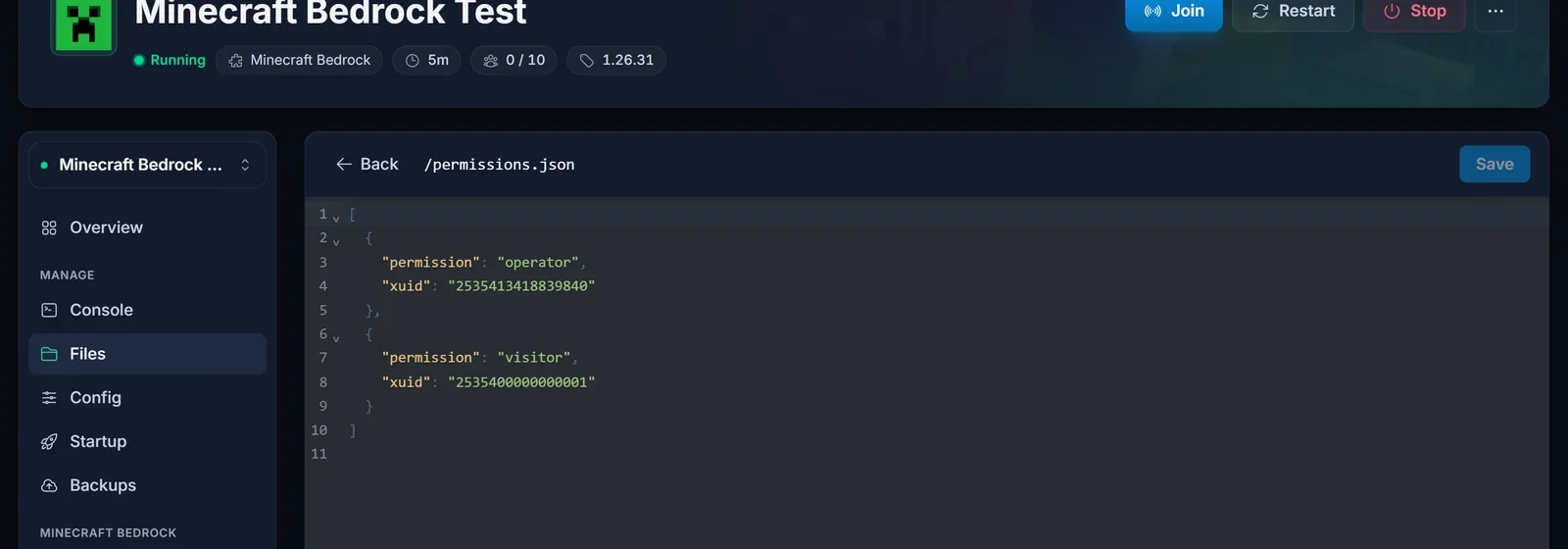The width and height of the screenshot is (1568, 549).
Task: Click the Startup rocket icon
Action: (x=49, y=441)
